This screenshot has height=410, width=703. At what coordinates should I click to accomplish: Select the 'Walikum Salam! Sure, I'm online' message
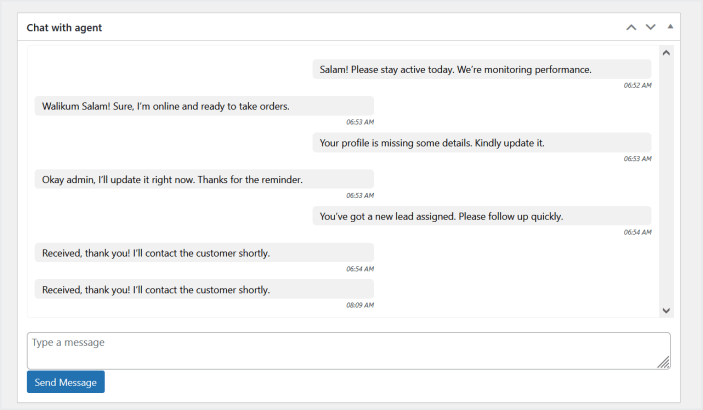pyautogui.click(x=204, y=106)
